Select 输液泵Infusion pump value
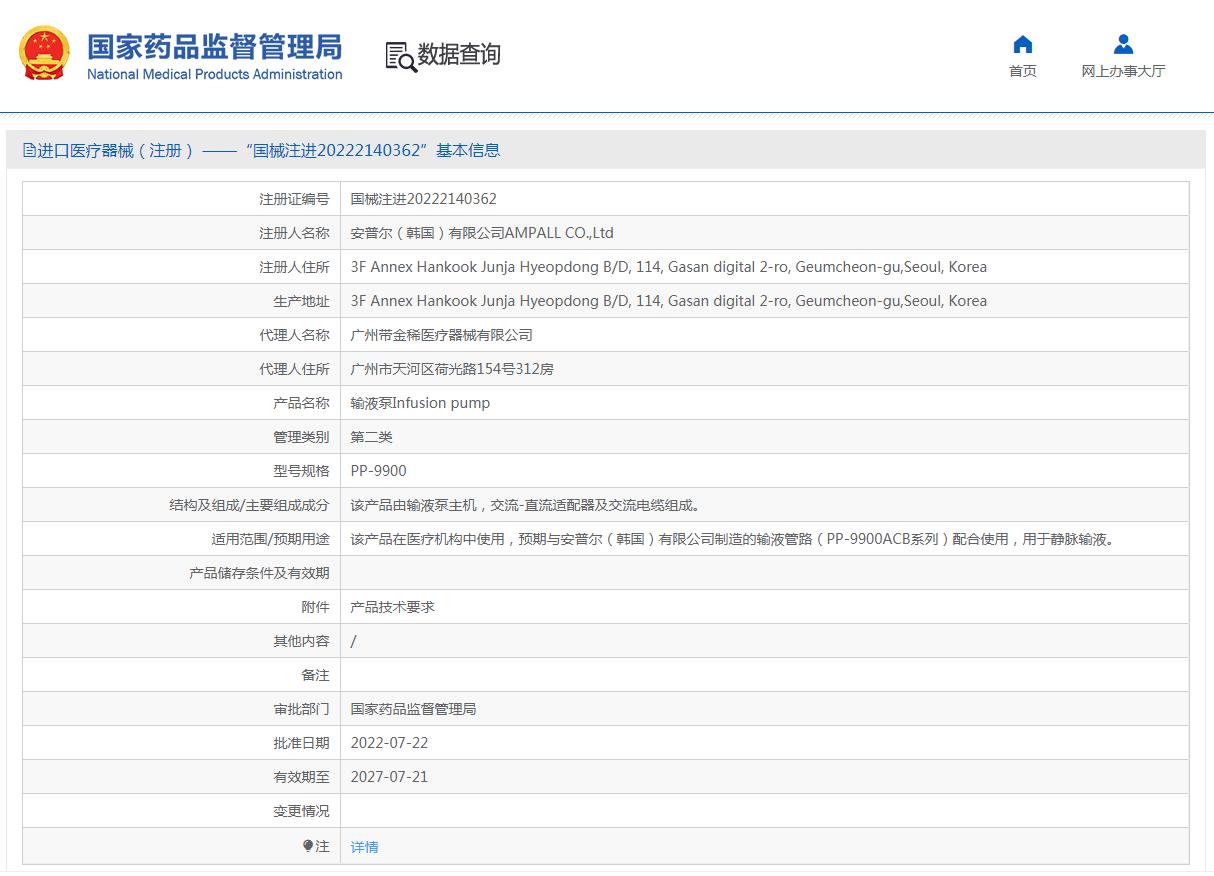 point(420,403)
